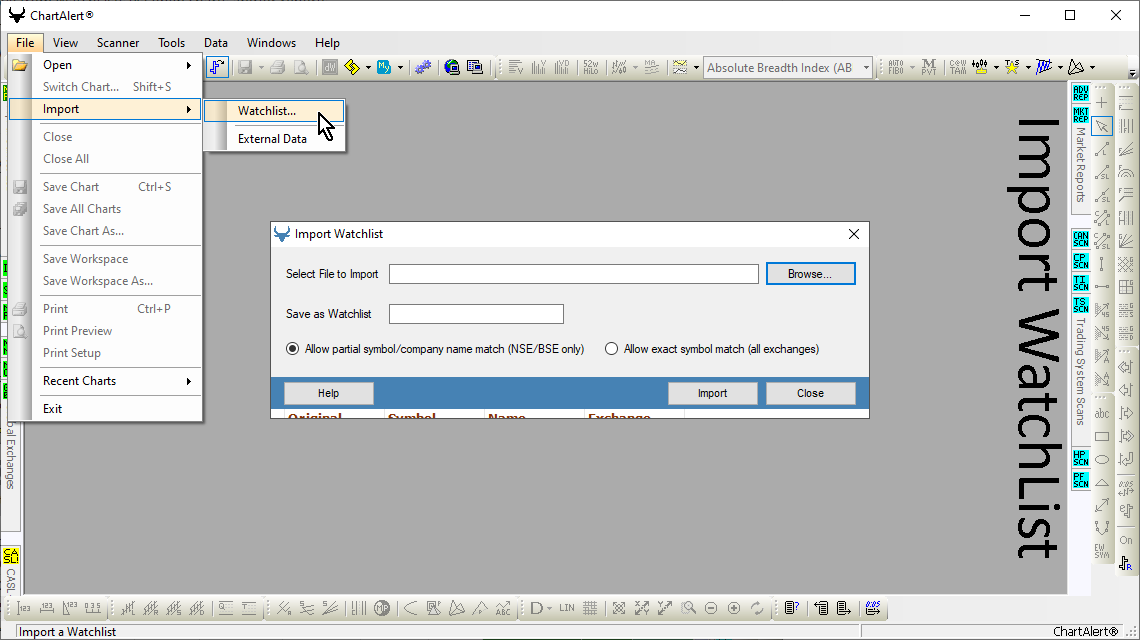Click the globe internet toolbar icon

click(451, 68)
